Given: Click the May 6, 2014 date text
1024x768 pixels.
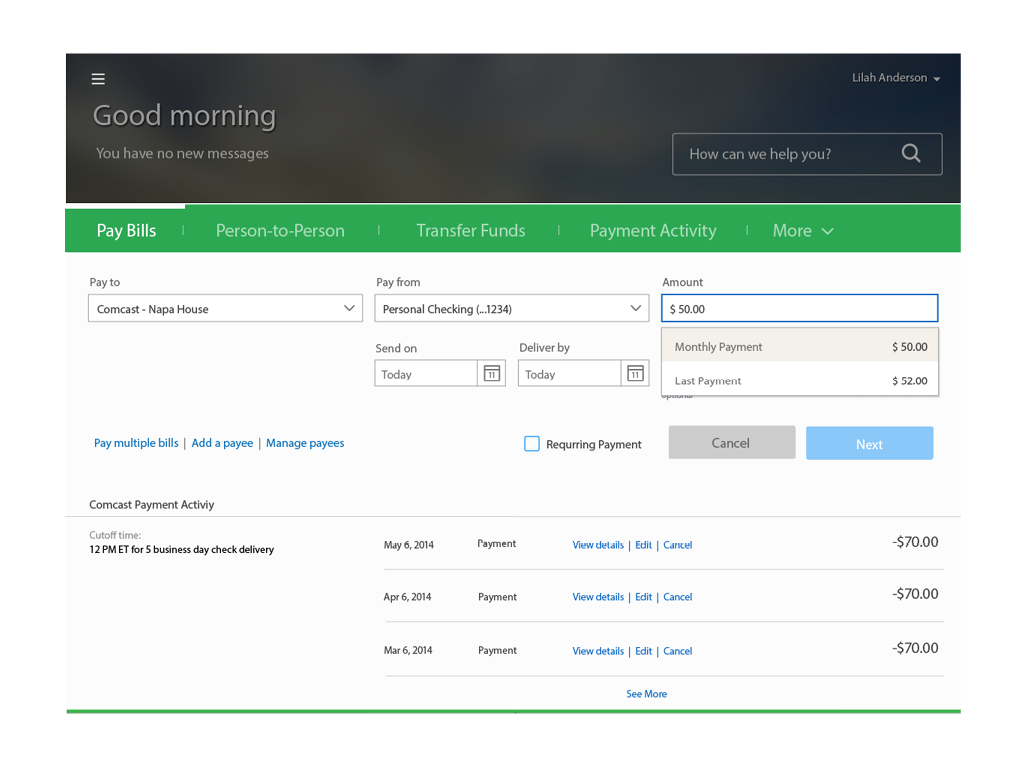Looking at the screenshot, I should tap(409, 545).
